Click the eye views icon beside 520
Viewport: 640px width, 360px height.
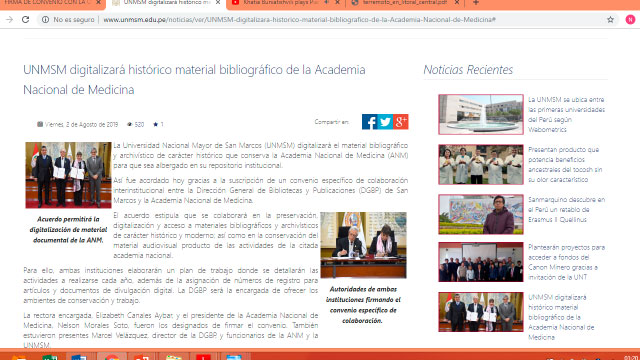tap(130, 124)
